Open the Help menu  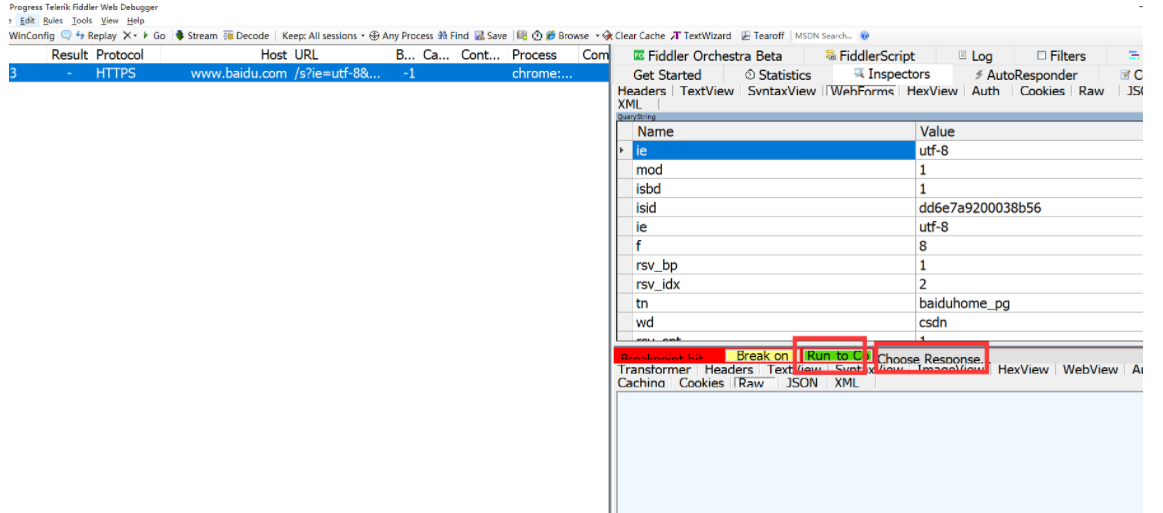(136, 21)
